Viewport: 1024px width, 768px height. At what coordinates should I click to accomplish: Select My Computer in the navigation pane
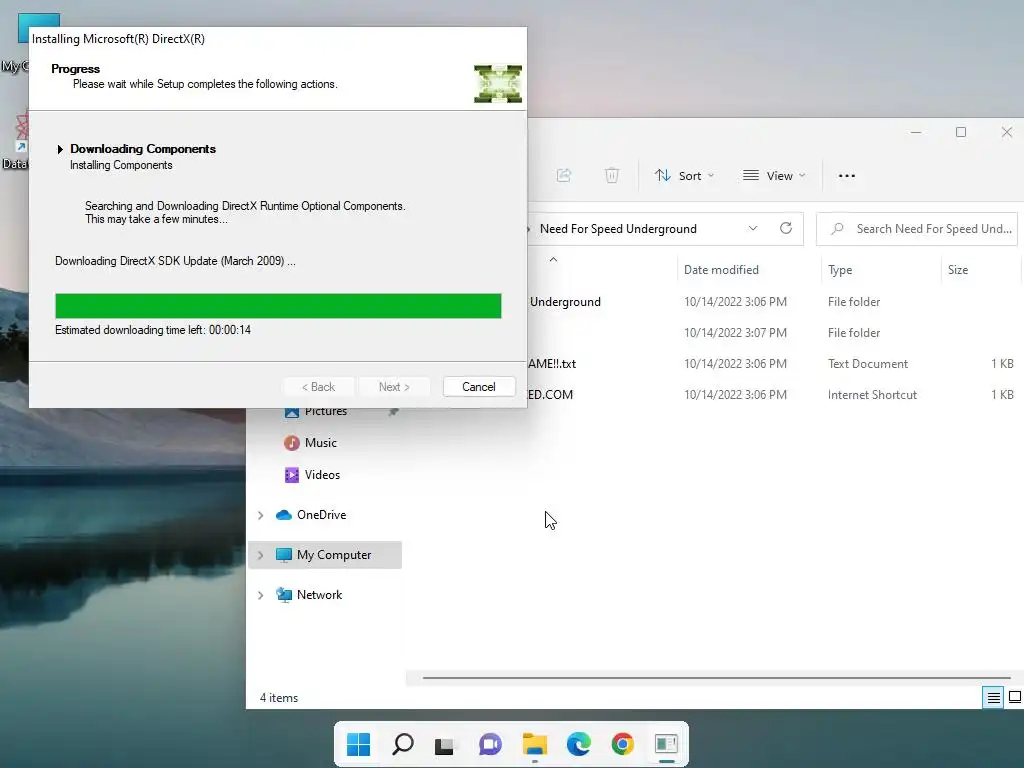click(334, 554)
